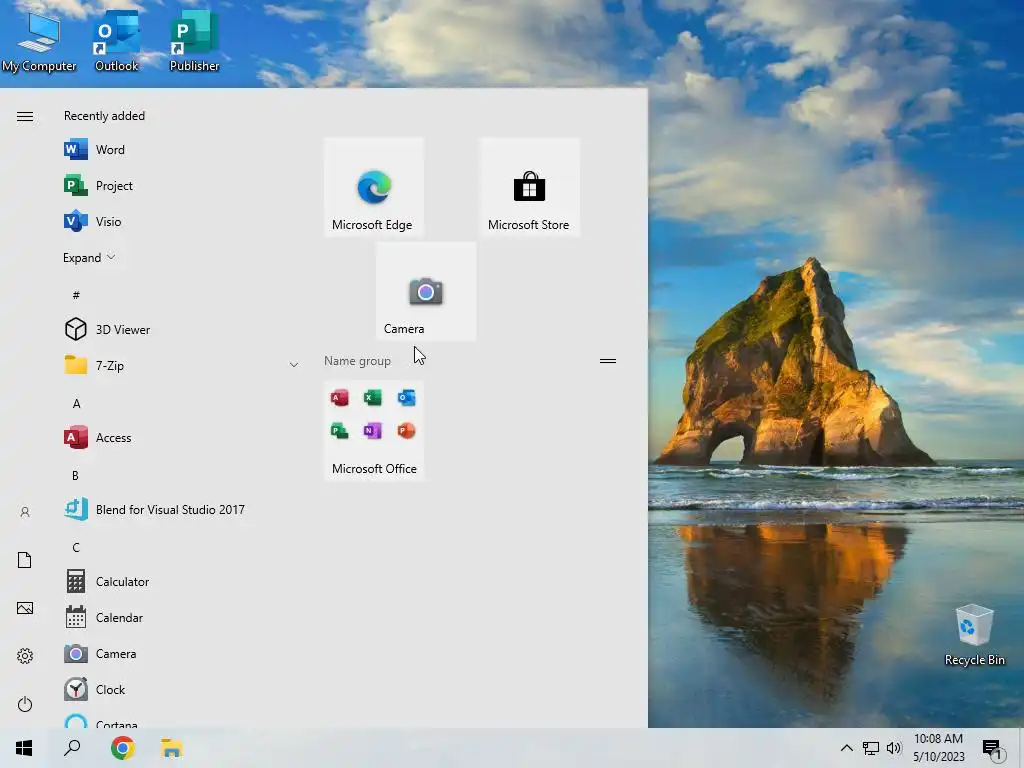Open the Microsoft Store tile
Viewport: 1024px width, 768px height.
pos(530,187)
